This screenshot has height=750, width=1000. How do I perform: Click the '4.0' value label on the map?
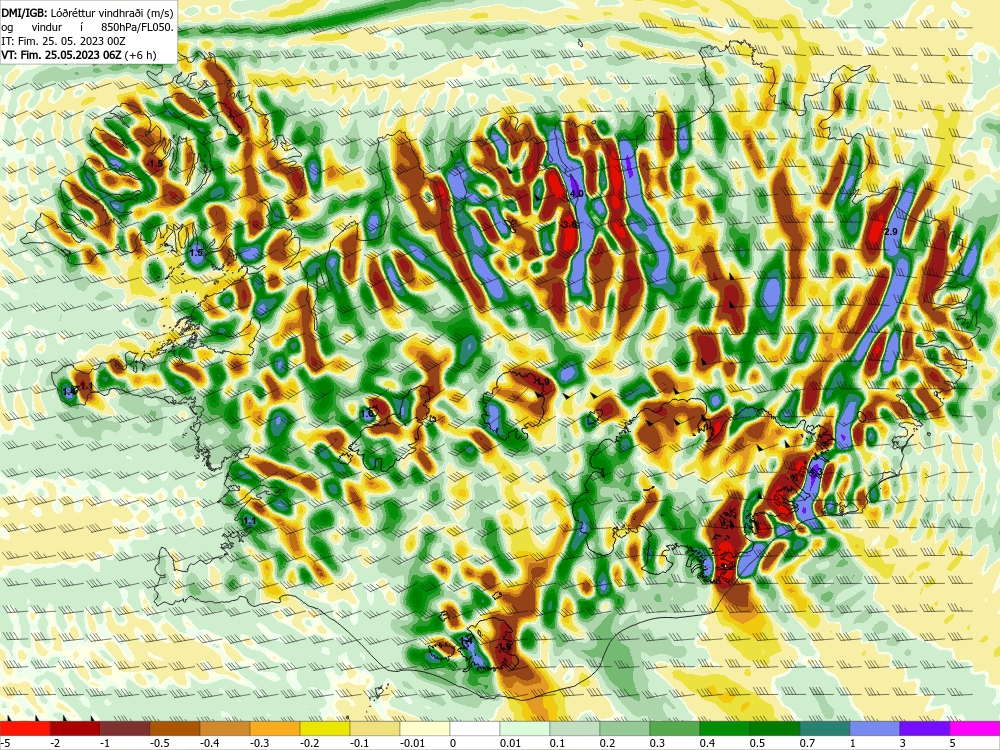[577, 193]
